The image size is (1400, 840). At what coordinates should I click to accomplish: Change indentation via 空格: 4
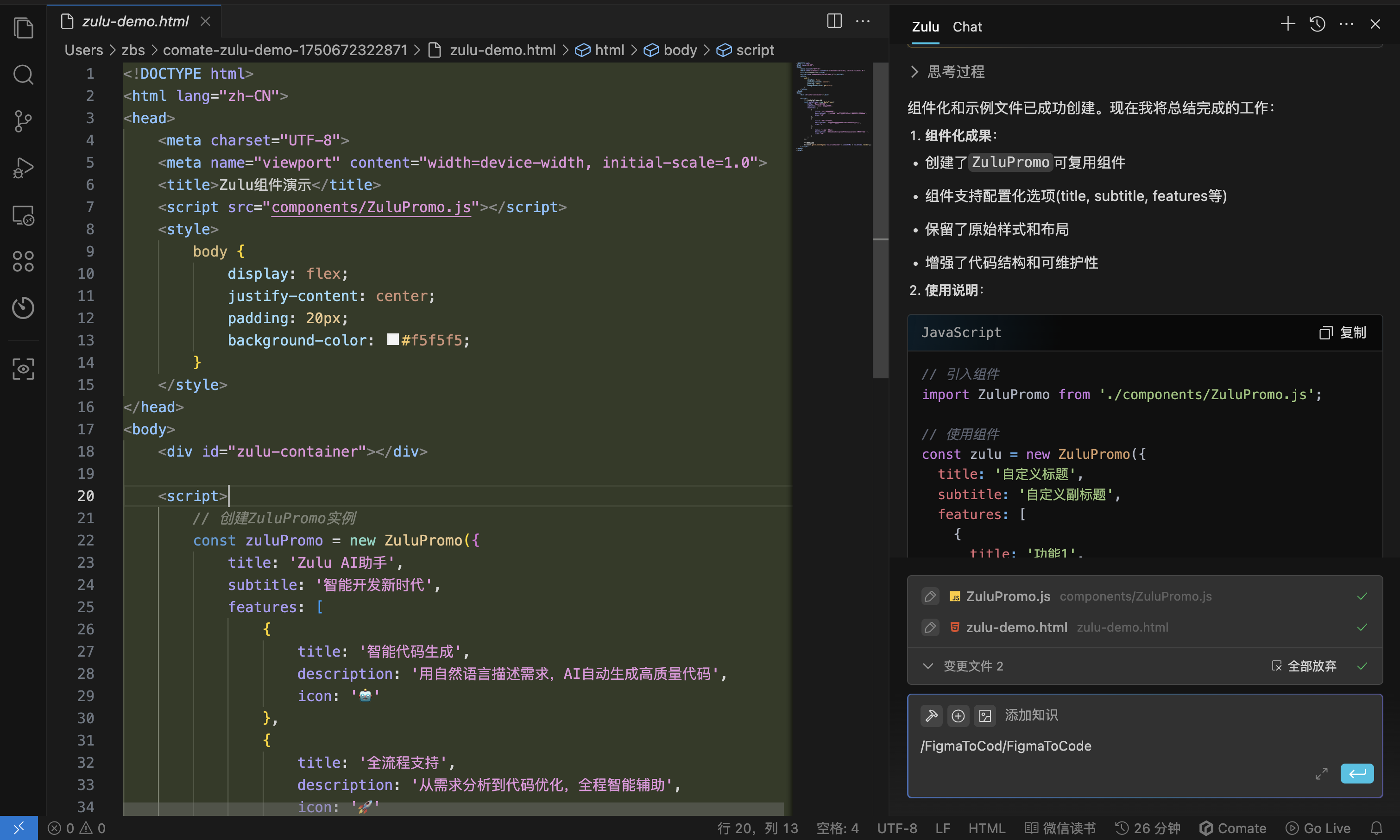[x=837, y=828]
